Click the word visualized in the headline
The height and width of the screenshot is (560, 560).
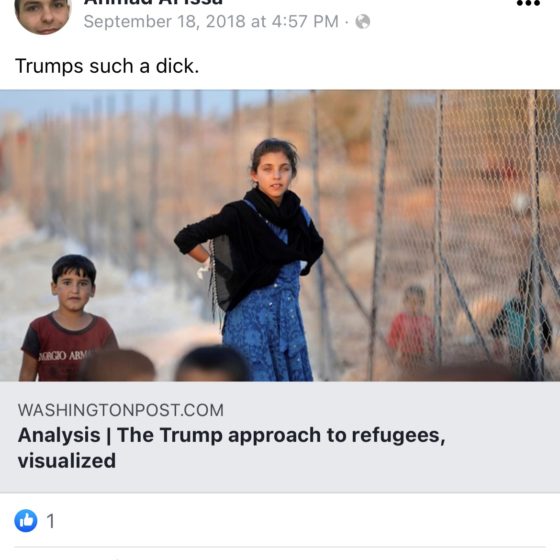(67, 461)
